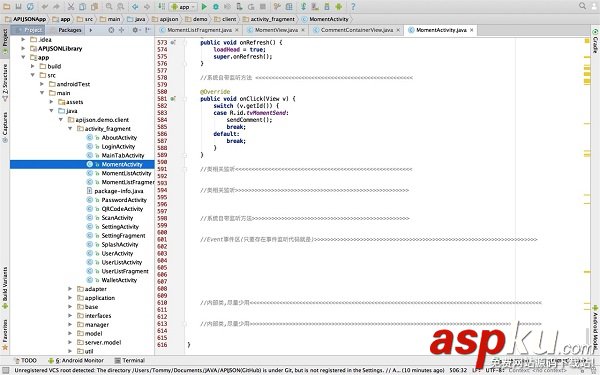Hide the project panel with the hide icon
The height and width of the screenshot is (375, 600).
[148, 30]
